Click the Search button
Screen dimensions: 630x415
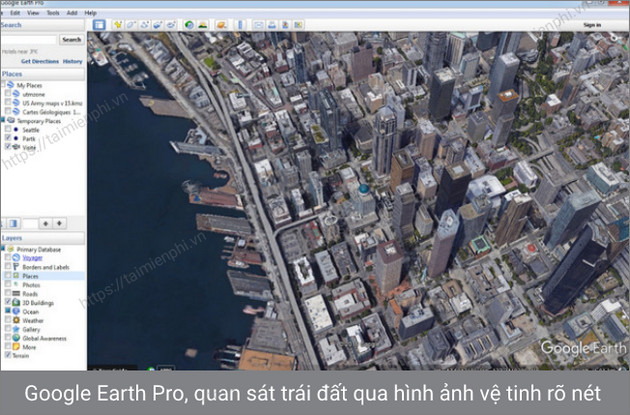(x=72, y=39)
